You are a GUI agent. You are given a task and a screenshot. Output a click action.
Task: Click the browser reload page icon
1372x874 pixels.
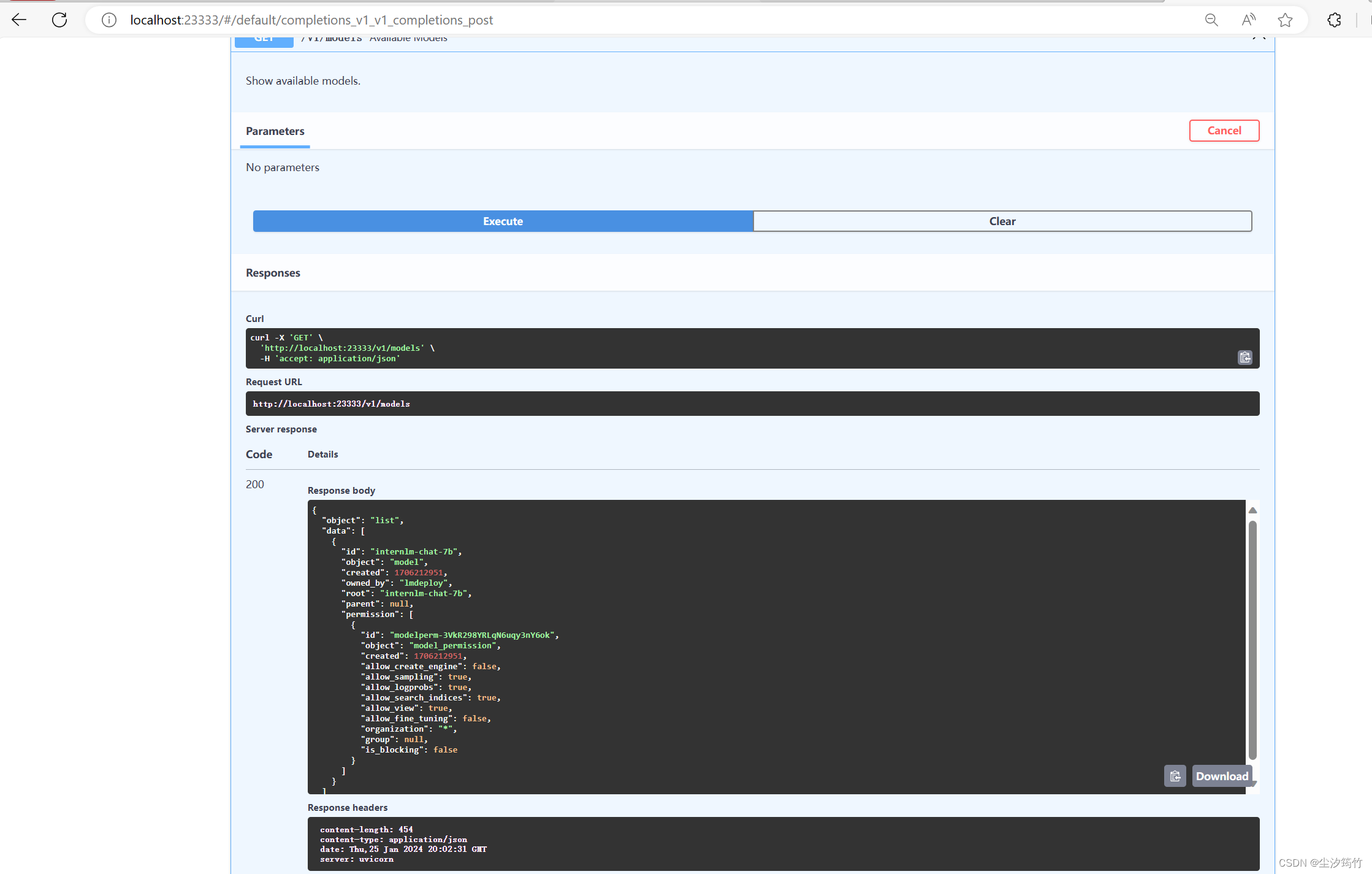click(59, 19)
